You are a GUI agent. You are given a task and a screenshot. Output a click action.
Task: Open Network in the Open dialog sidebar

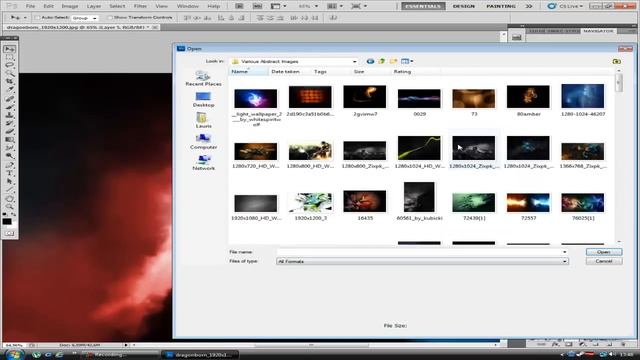click(x=203, y=162)
